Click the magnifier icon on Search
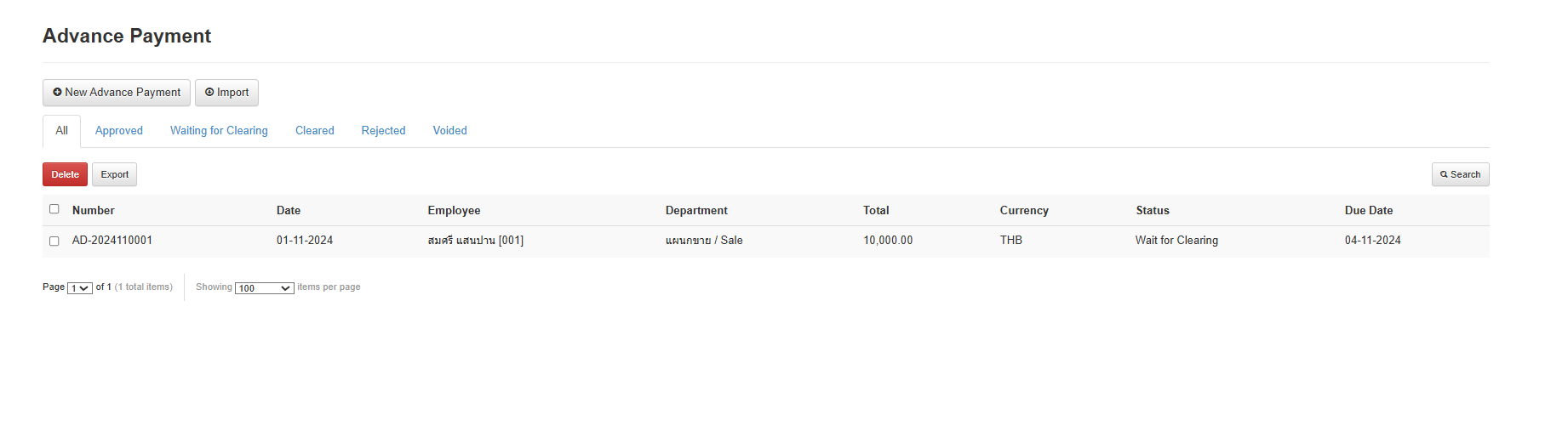The image size is (1568, 426). click(x=1444, y=174)
